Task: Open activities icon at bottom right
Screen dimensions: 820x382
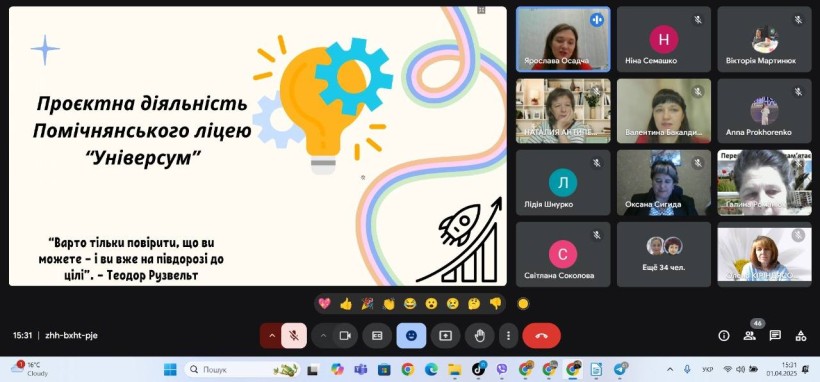Action: 801,336
